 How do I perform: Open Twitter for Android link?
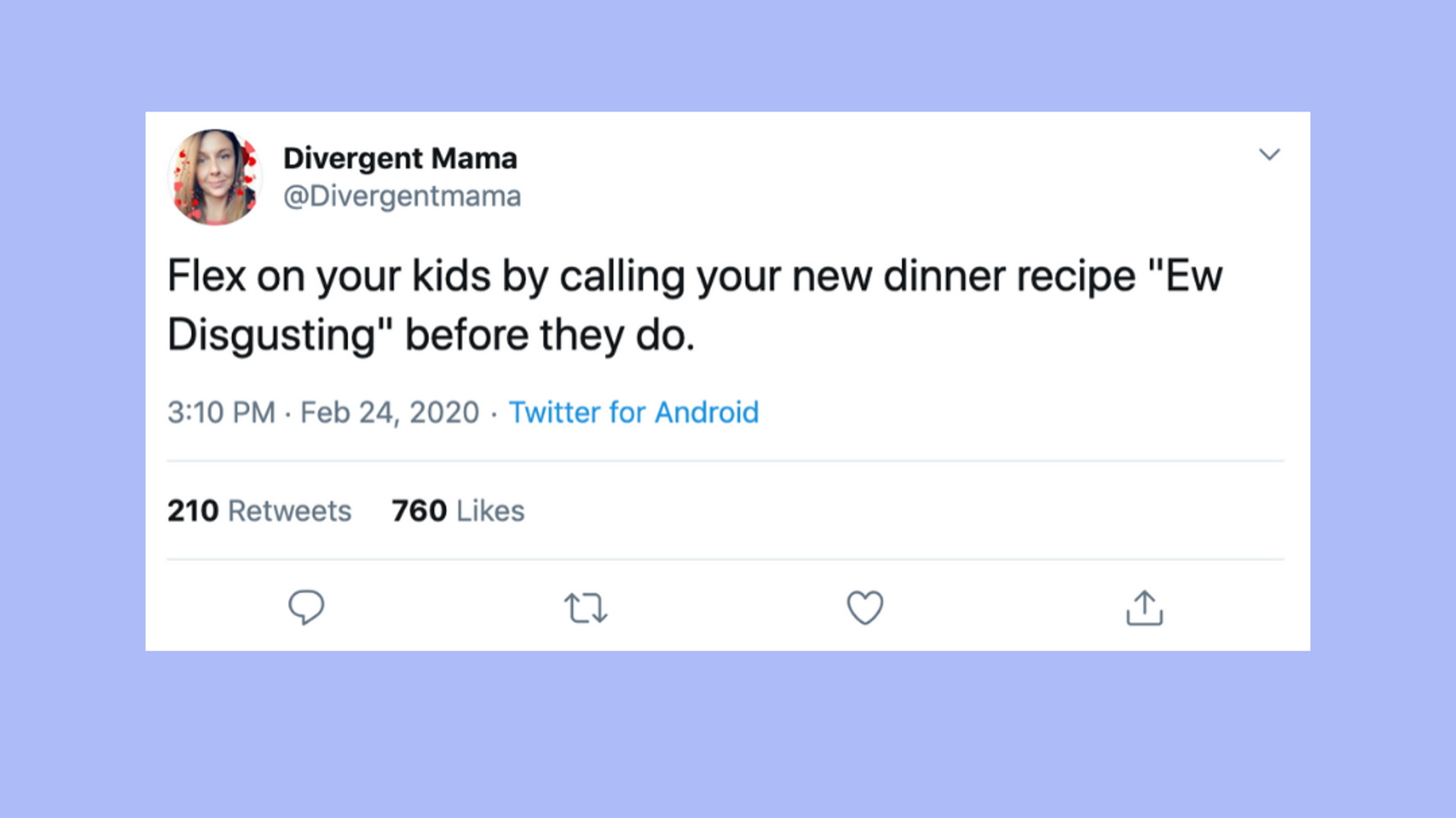click(x=634, y=412)
